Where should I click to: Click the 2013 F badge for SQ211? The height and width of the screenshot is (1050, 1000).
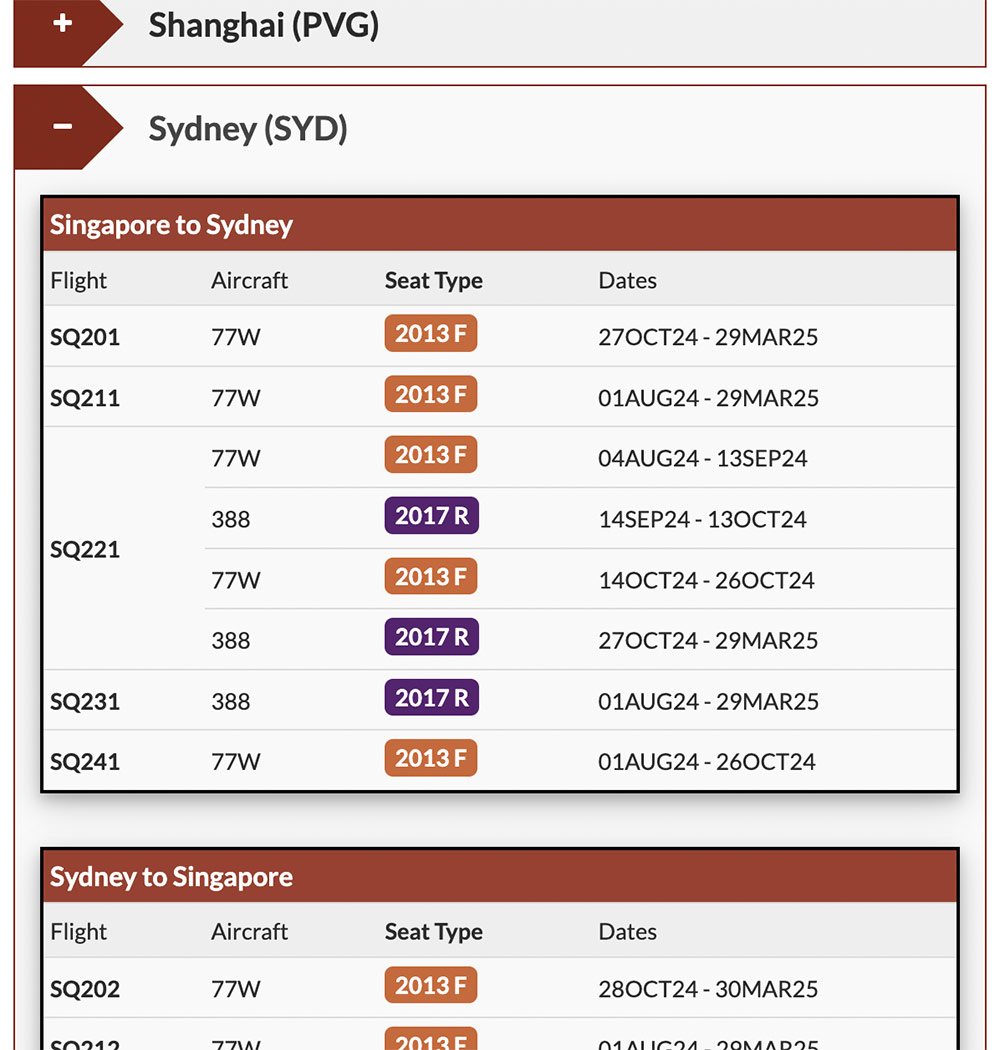coord(430,395)
